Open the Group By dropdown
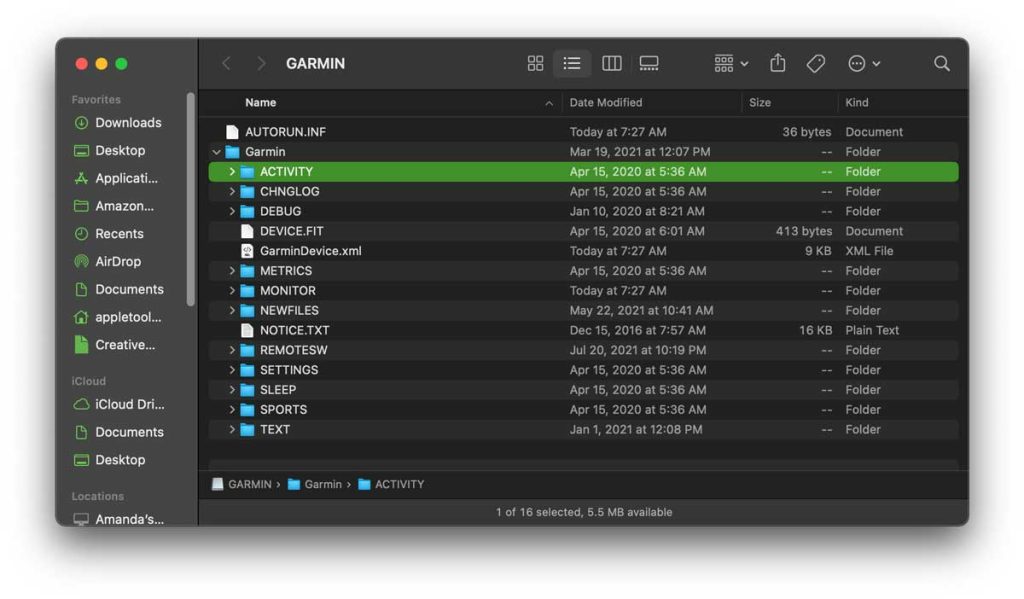 (x=731, y=63)
